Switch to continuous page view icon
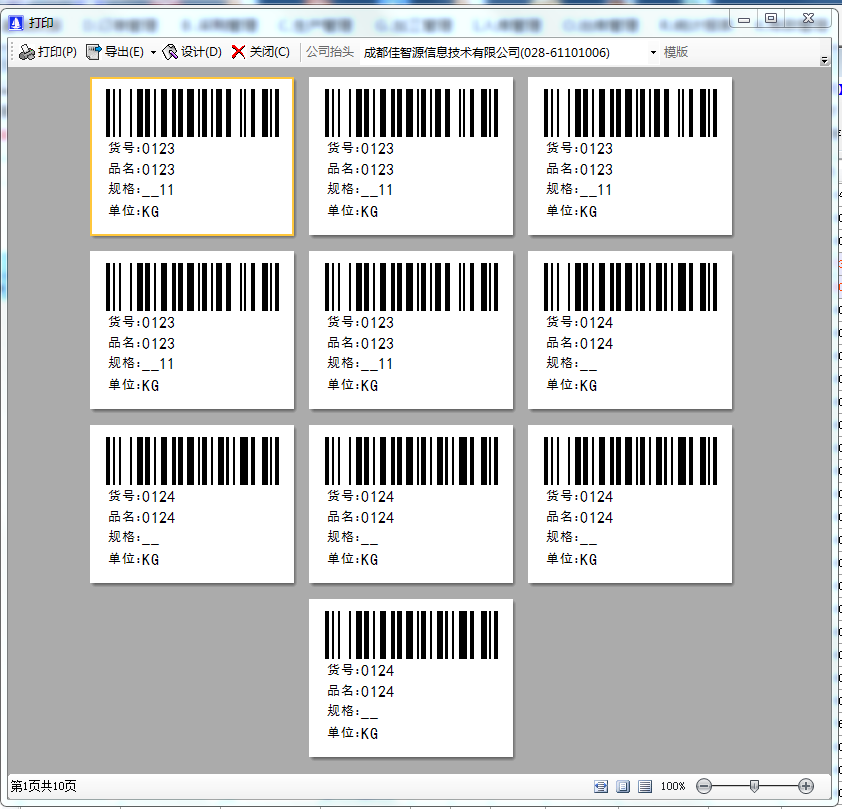This screenshot has width=842, height=809. point(645,786)
